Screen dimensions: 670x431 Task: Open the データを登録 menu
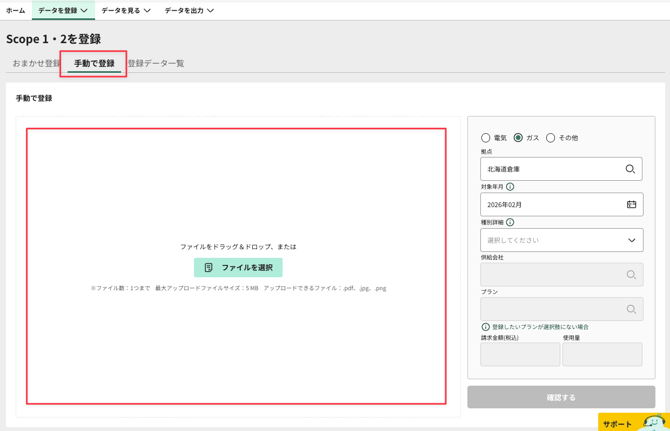coord(63,11)
